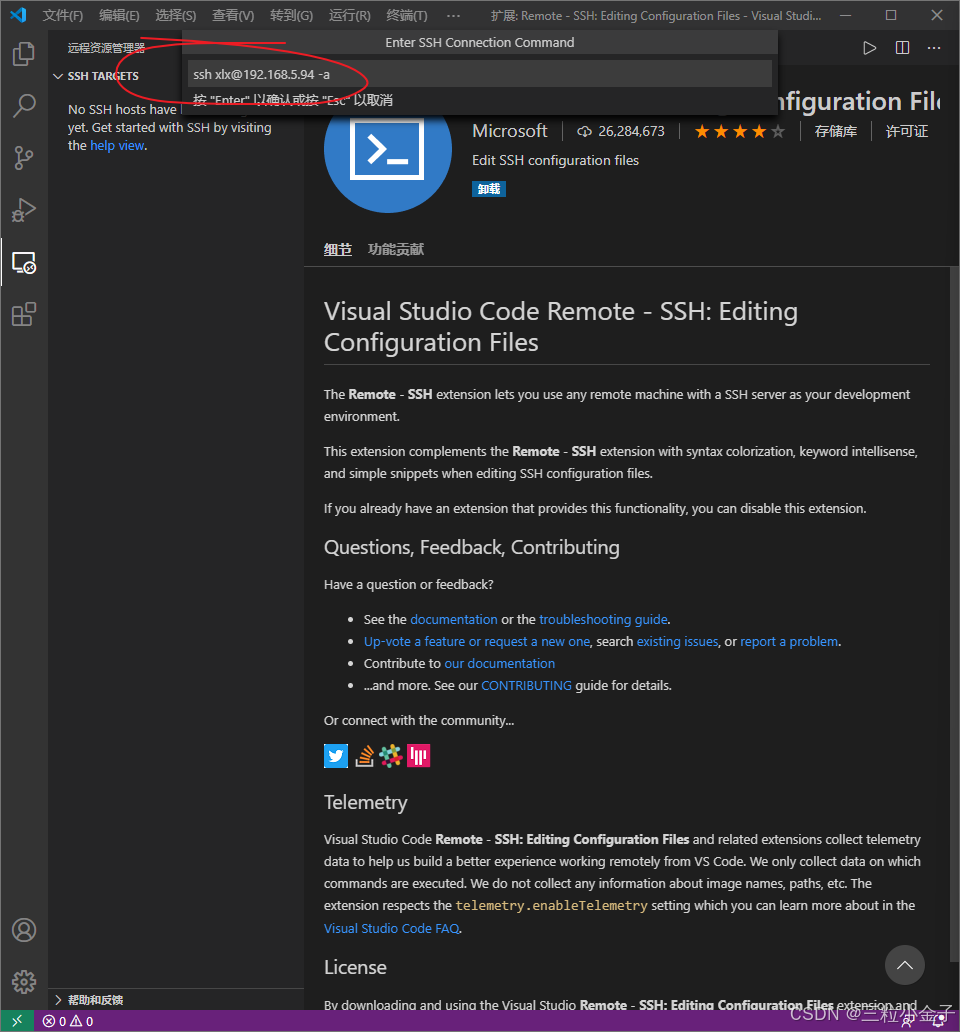The height and width of the screenshot is (1032, 960).
Task: Open the 终端(T) menu
Action: coord(407,15)
